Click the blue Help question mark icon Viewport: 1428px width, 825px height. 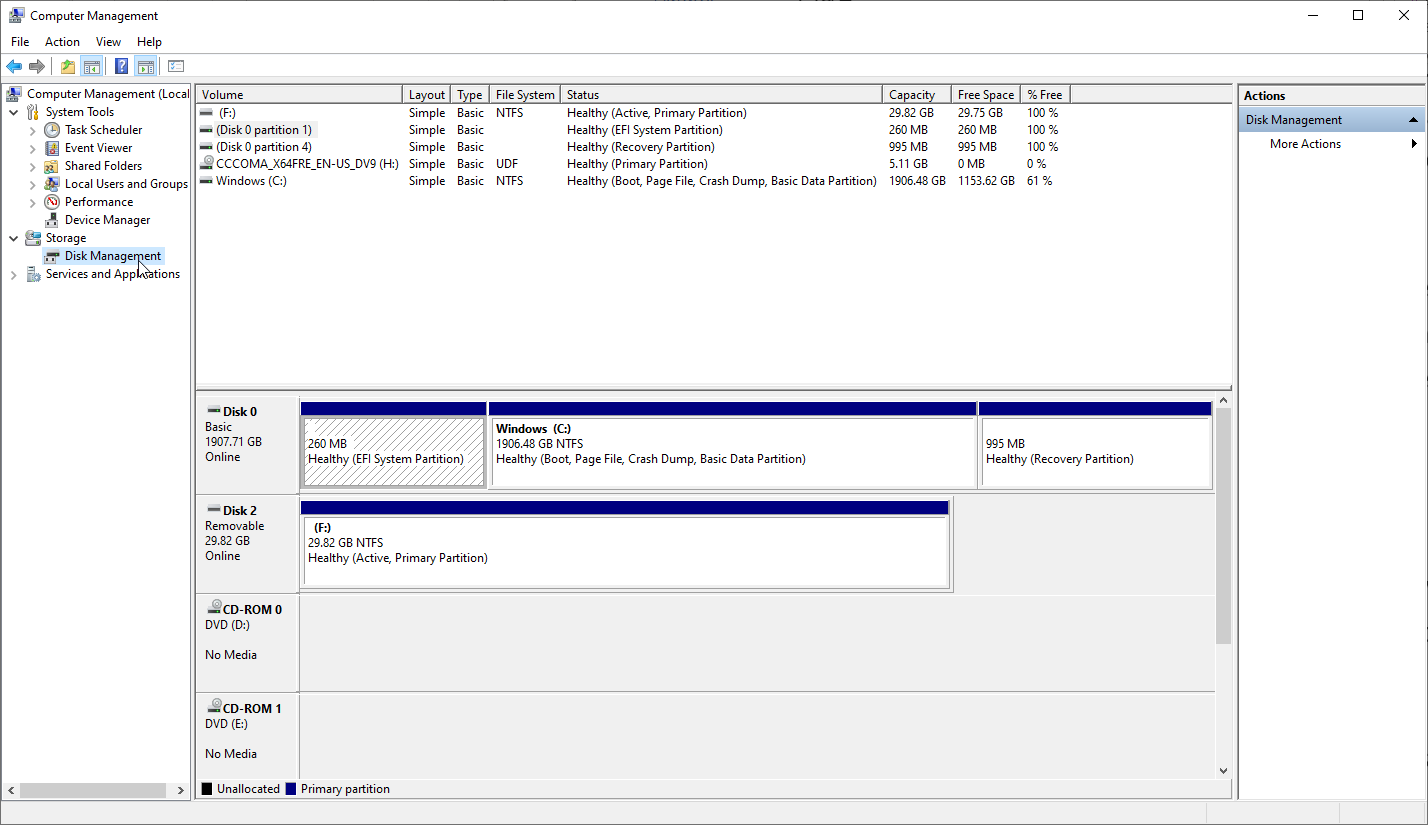click(121, 67)
